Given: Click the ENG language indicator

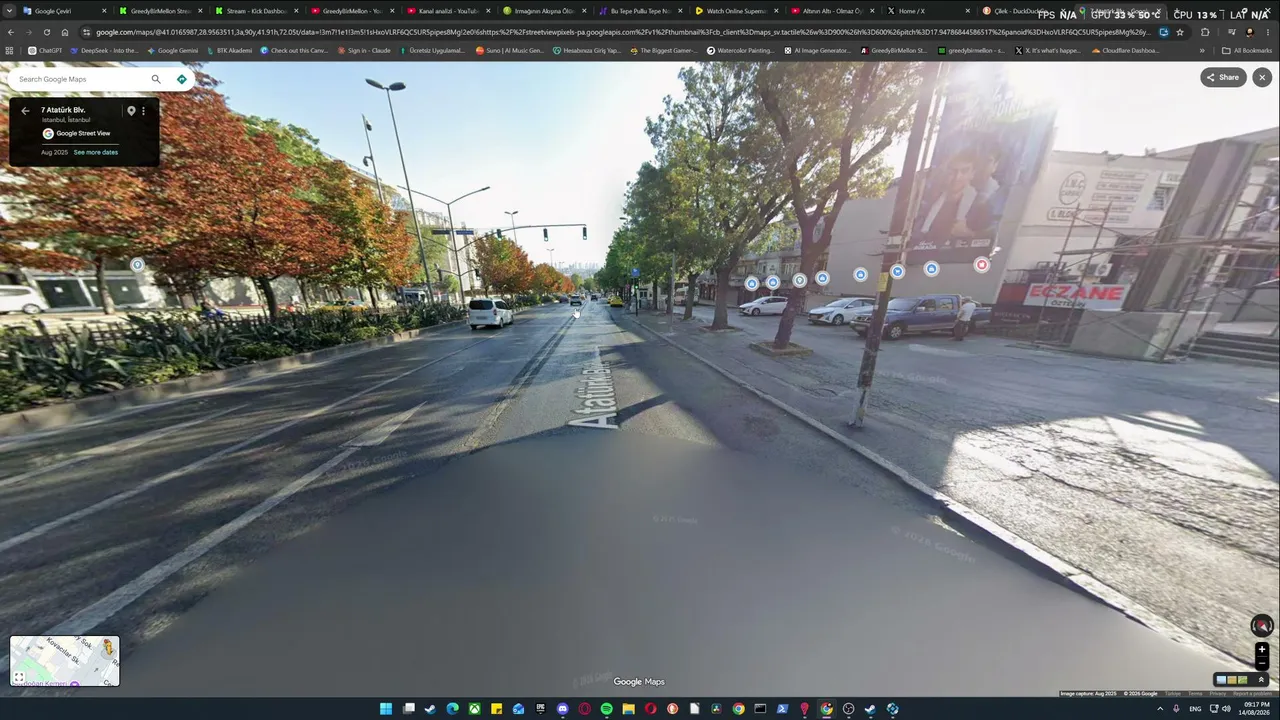Looking at the screenshot, I should point(1195,709).
